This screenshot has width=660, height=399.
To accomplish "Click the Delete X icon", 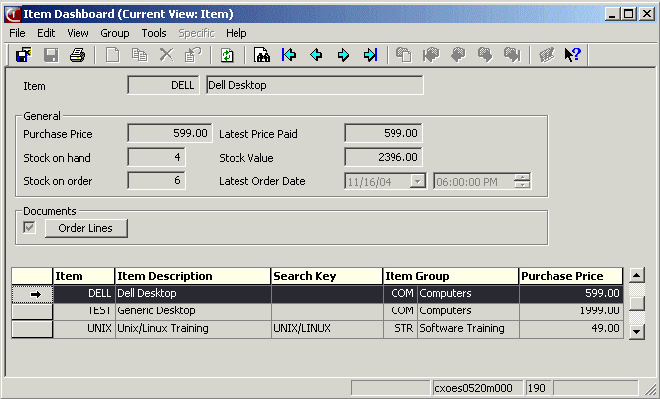I will point(166,55).
